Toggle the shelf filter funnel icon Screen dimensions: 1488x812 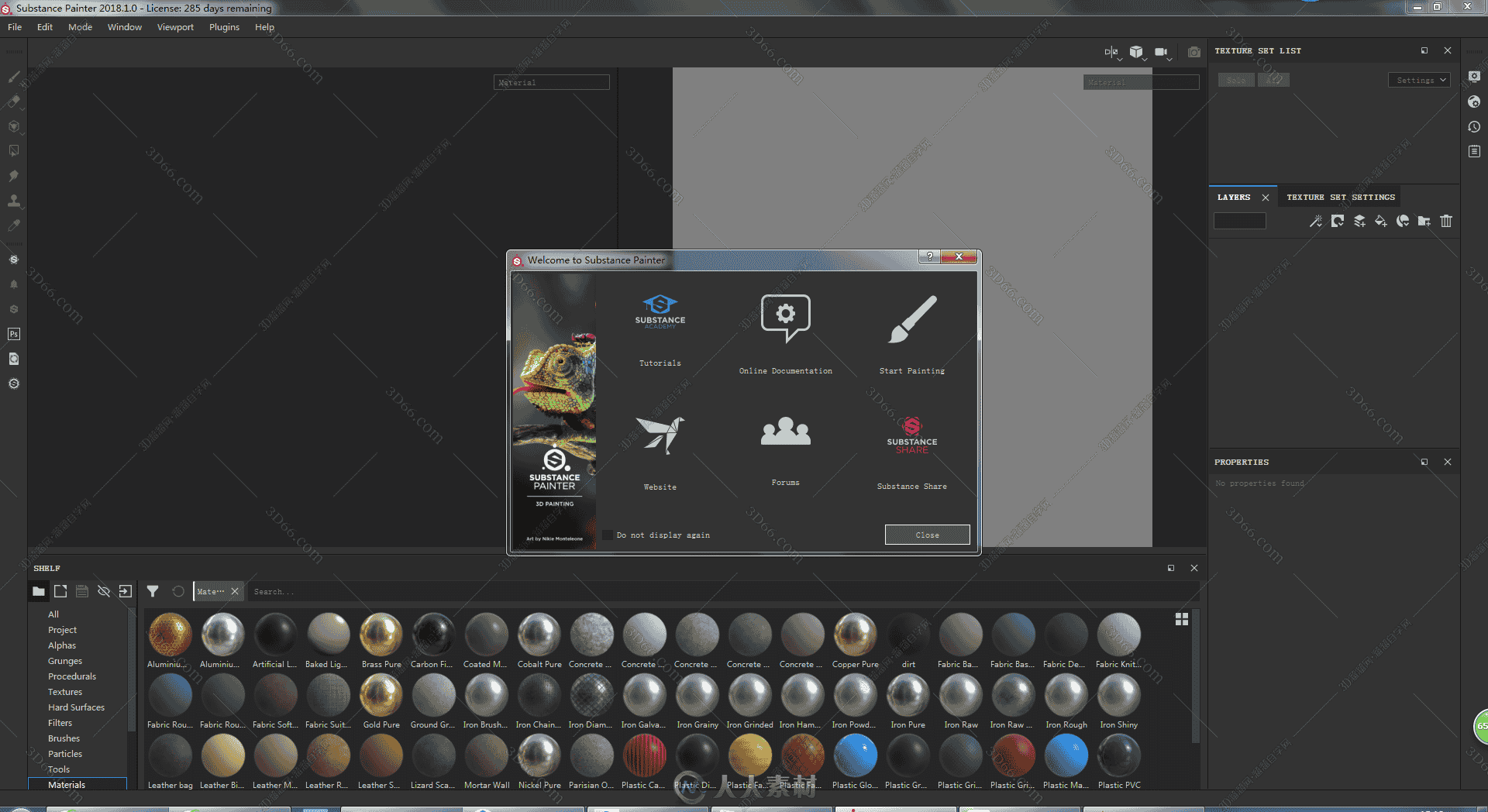click(153, 591)
